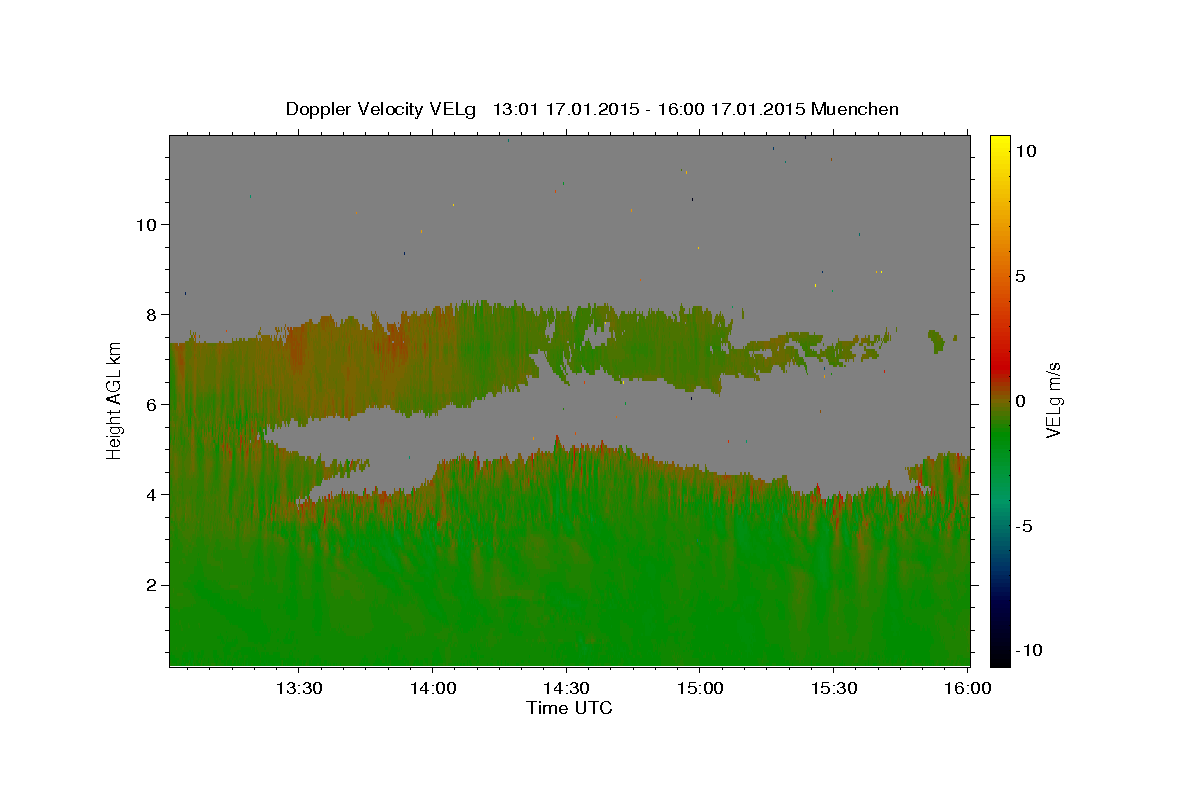Image resolution: width=1200 pixels, height=800 pixels.
Task: Click the colorbar value 10 at the top
Action: pos(1026,150)
